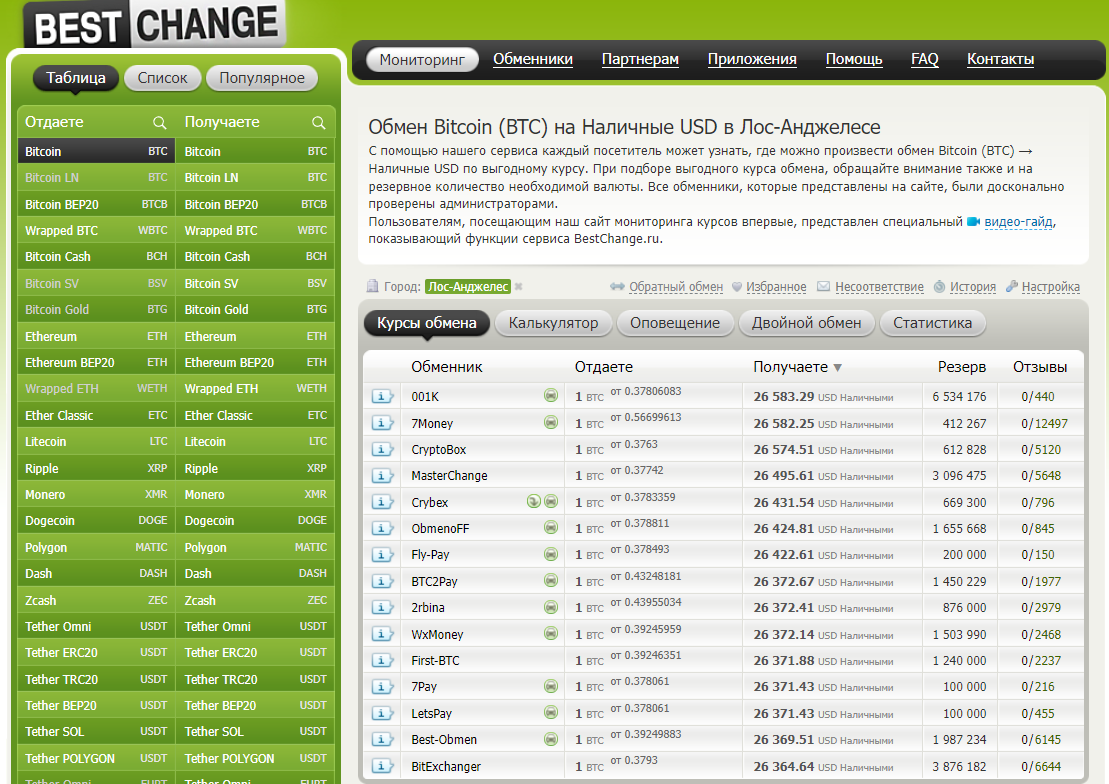
Task: Open info icon for 7Money exchanger
Action: (x=382, y=423)
